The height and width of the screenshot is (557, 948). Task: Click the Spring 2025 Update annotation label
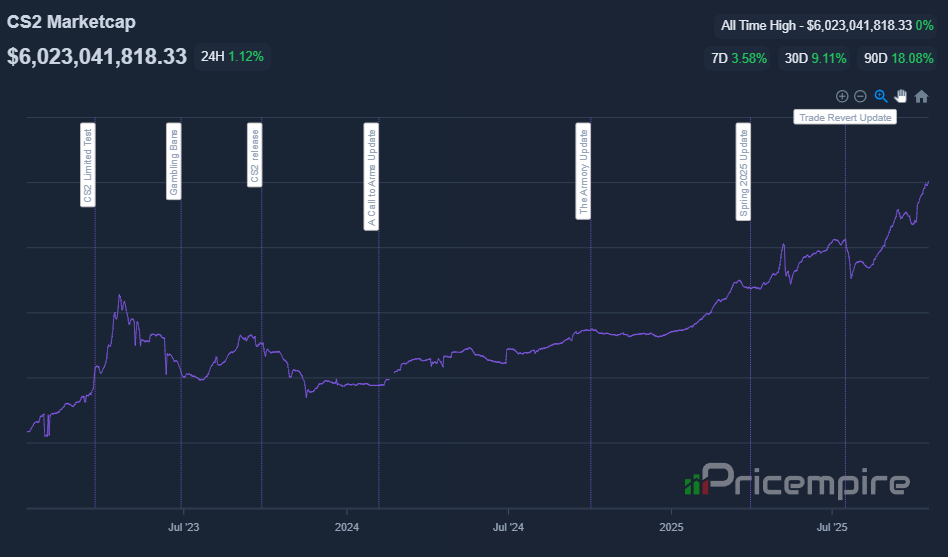743,172
